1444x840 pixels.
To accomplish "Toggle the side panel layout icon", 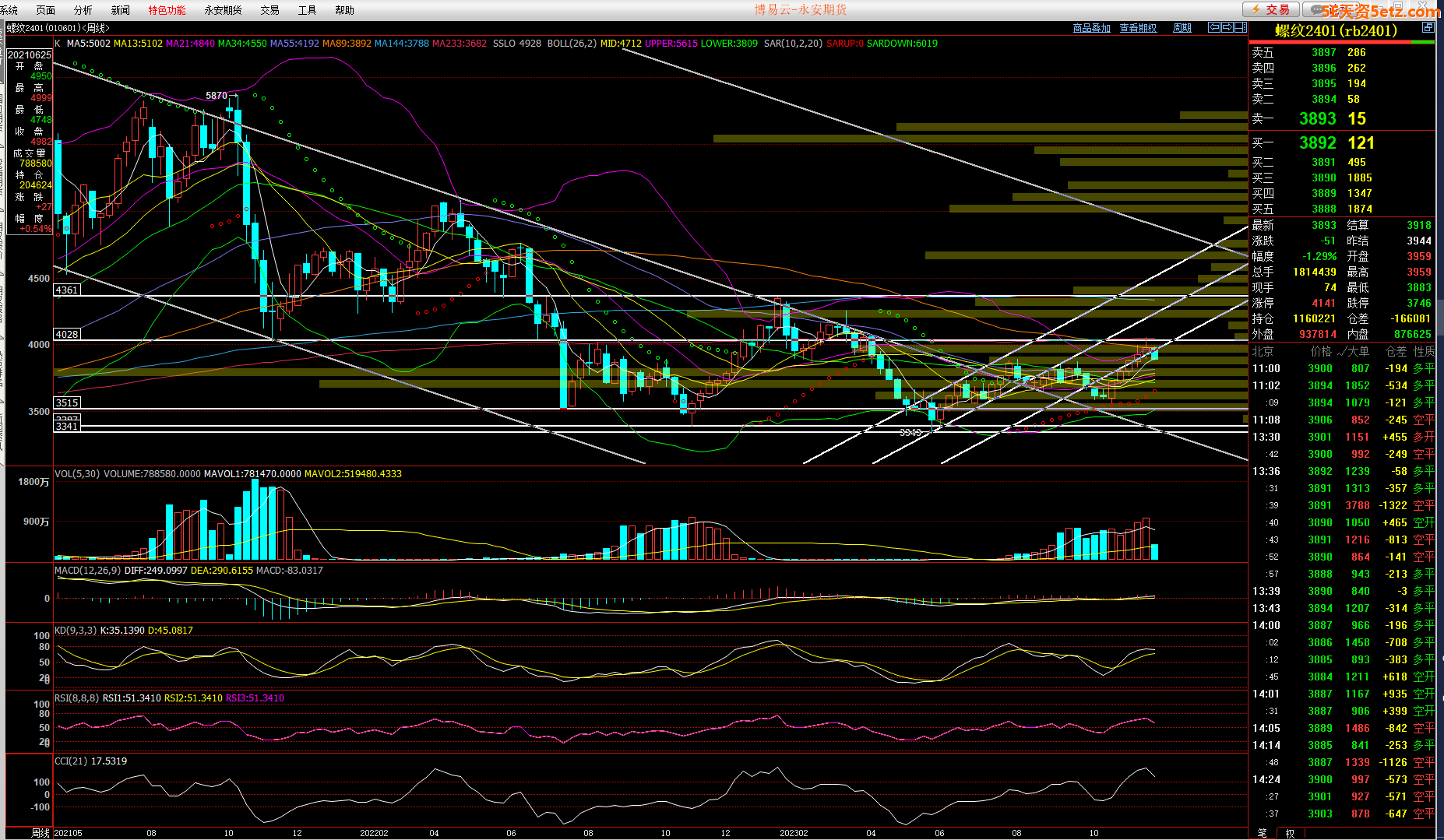I will click(x=1241, y=27).
